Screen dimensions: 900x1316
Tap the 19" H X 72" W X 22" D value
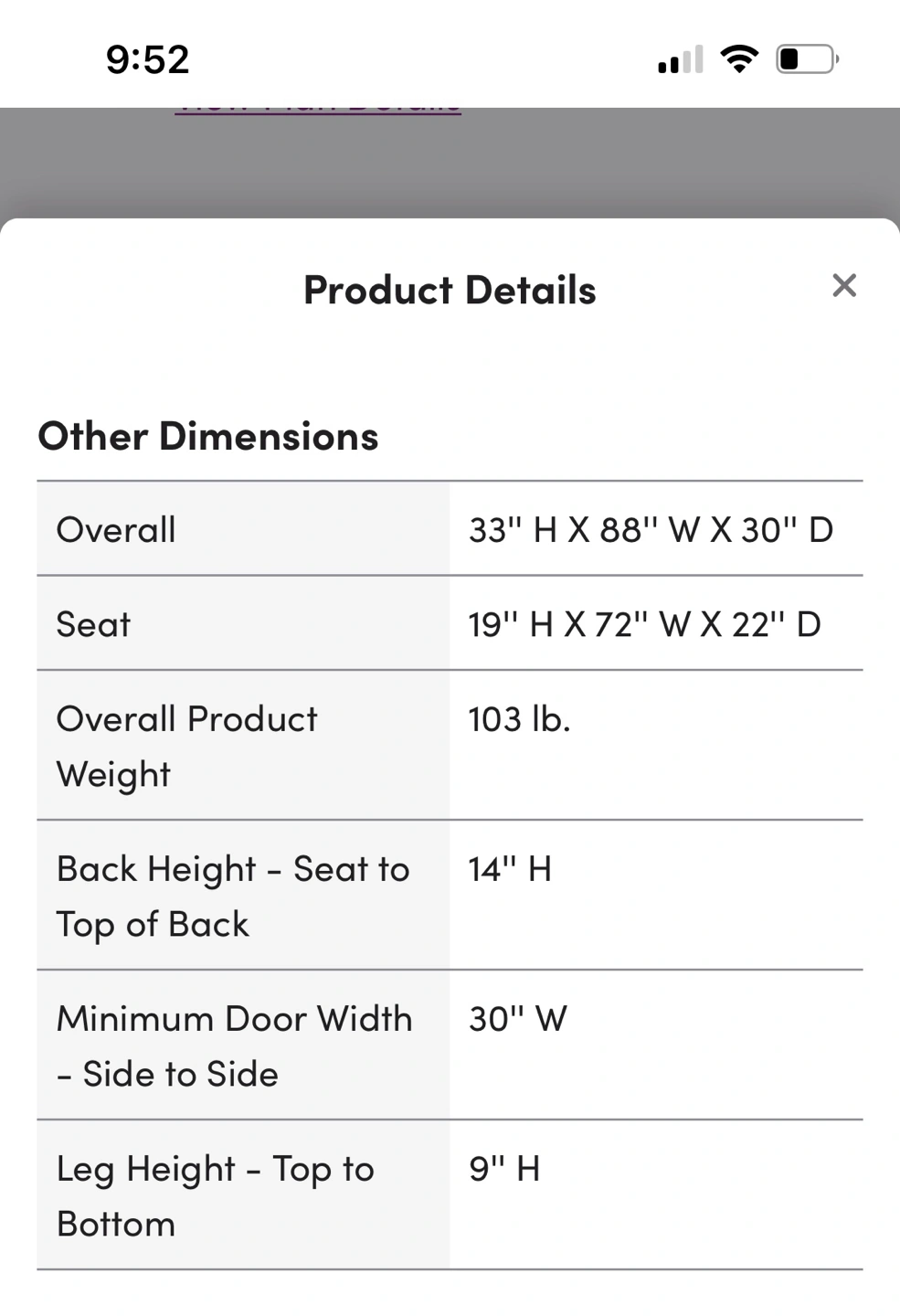[644, 624]
